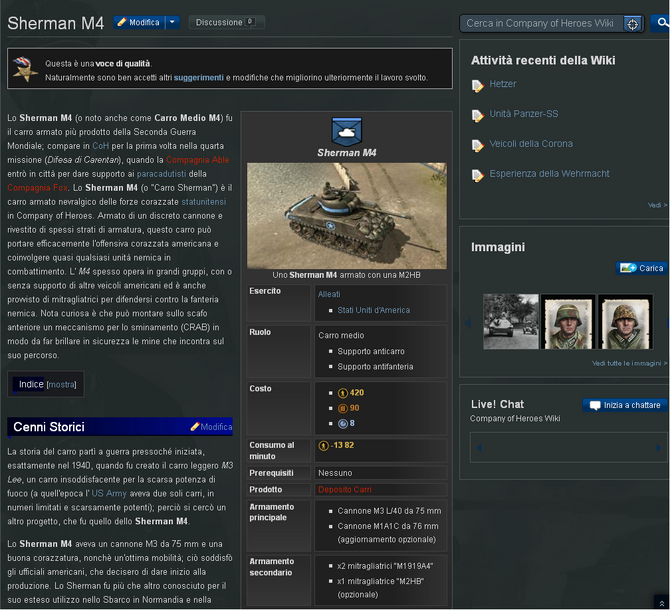The image size is (670, 610).
Task: Open the Hetzer recent activity link
Action: 502,84
